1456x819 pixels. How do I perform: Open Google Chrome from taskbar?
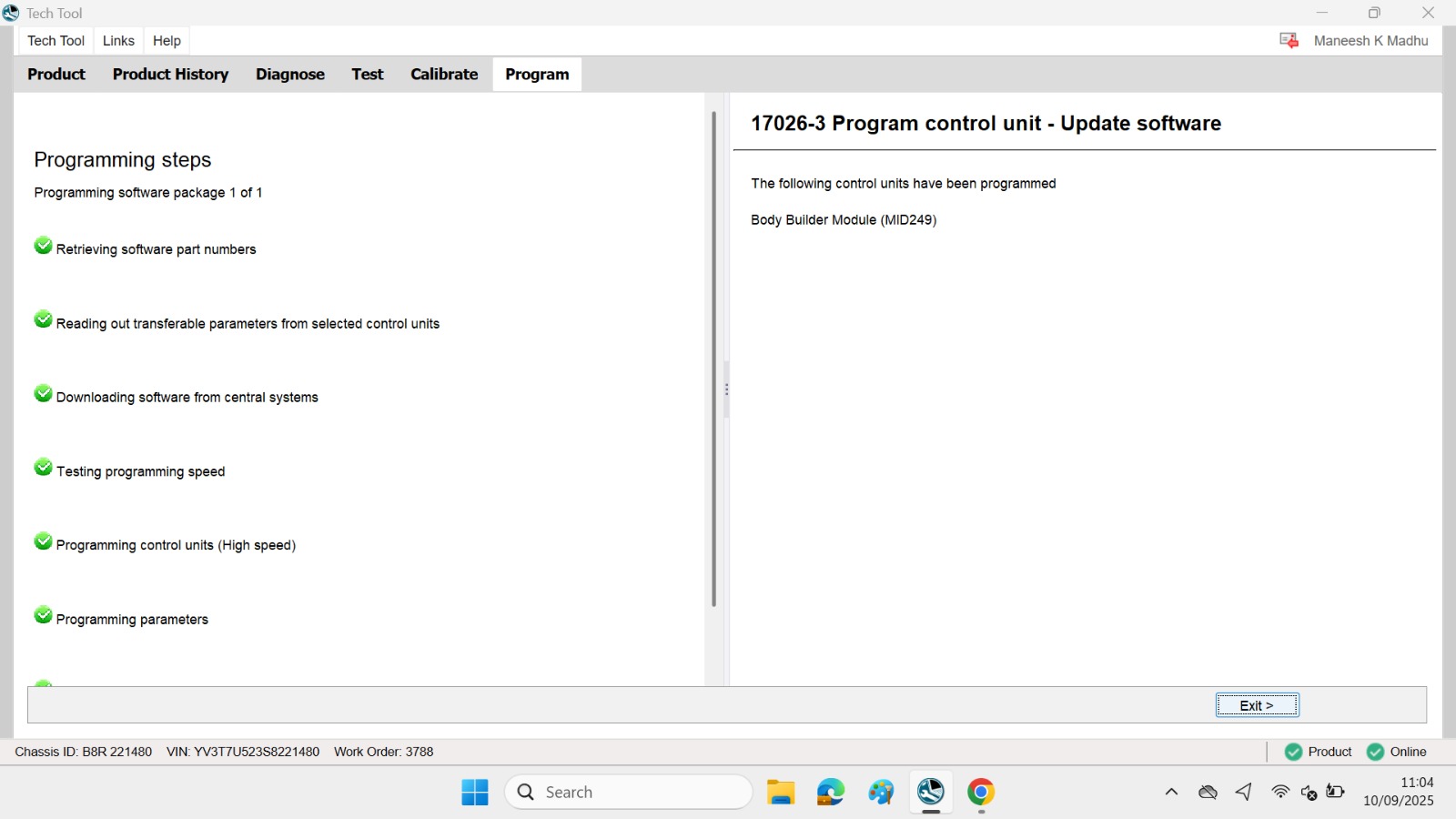[x=980, y=792]
